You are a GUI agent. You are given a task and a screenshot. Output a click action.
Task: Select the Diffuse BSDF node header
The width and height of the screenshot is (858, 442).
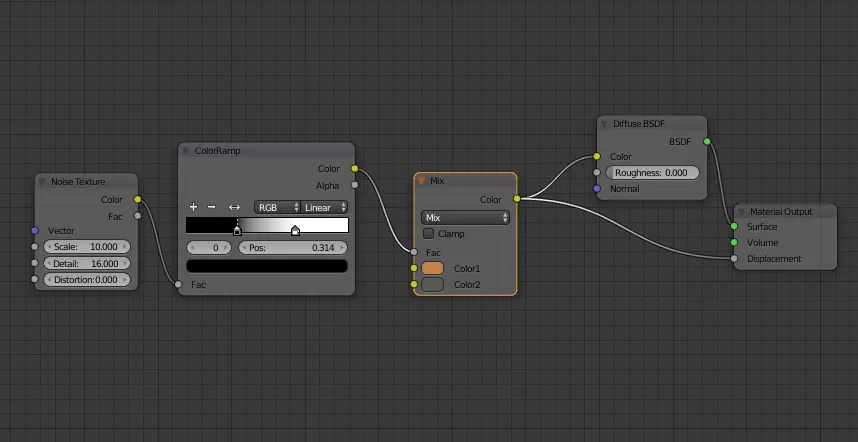pyautogui.click(x=652, y=124)
